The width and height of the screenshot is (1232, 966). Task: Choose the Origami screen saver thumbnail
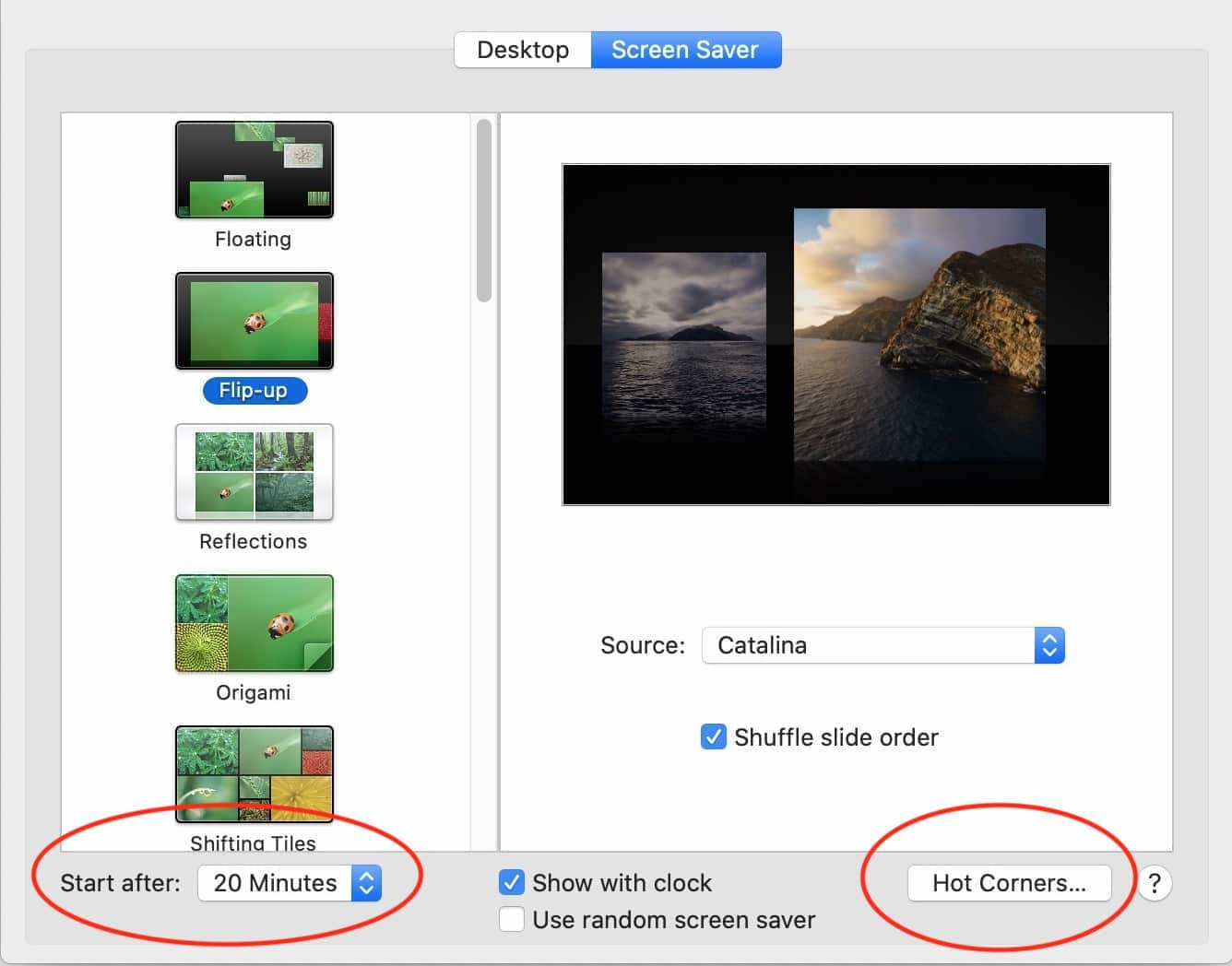point(255,623)
